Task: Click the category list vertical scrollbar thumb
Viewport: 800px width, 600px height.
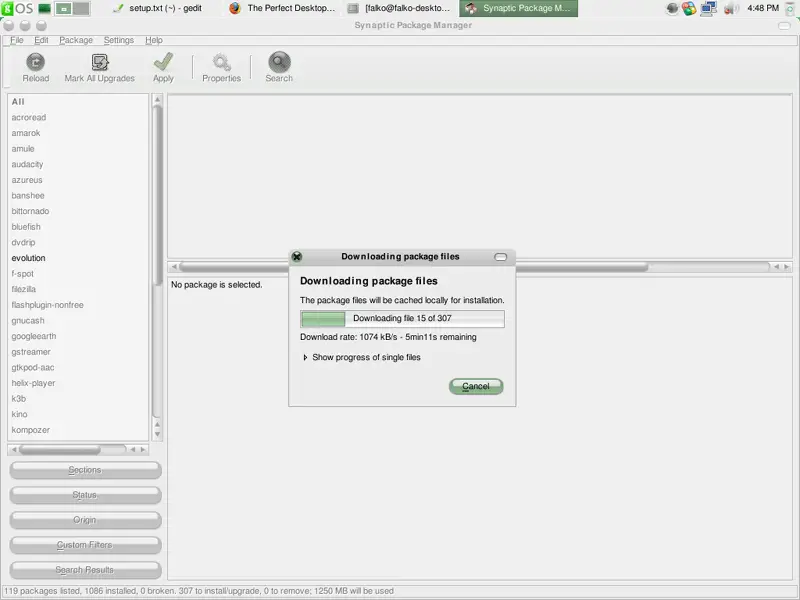Action: click(157, 194)
